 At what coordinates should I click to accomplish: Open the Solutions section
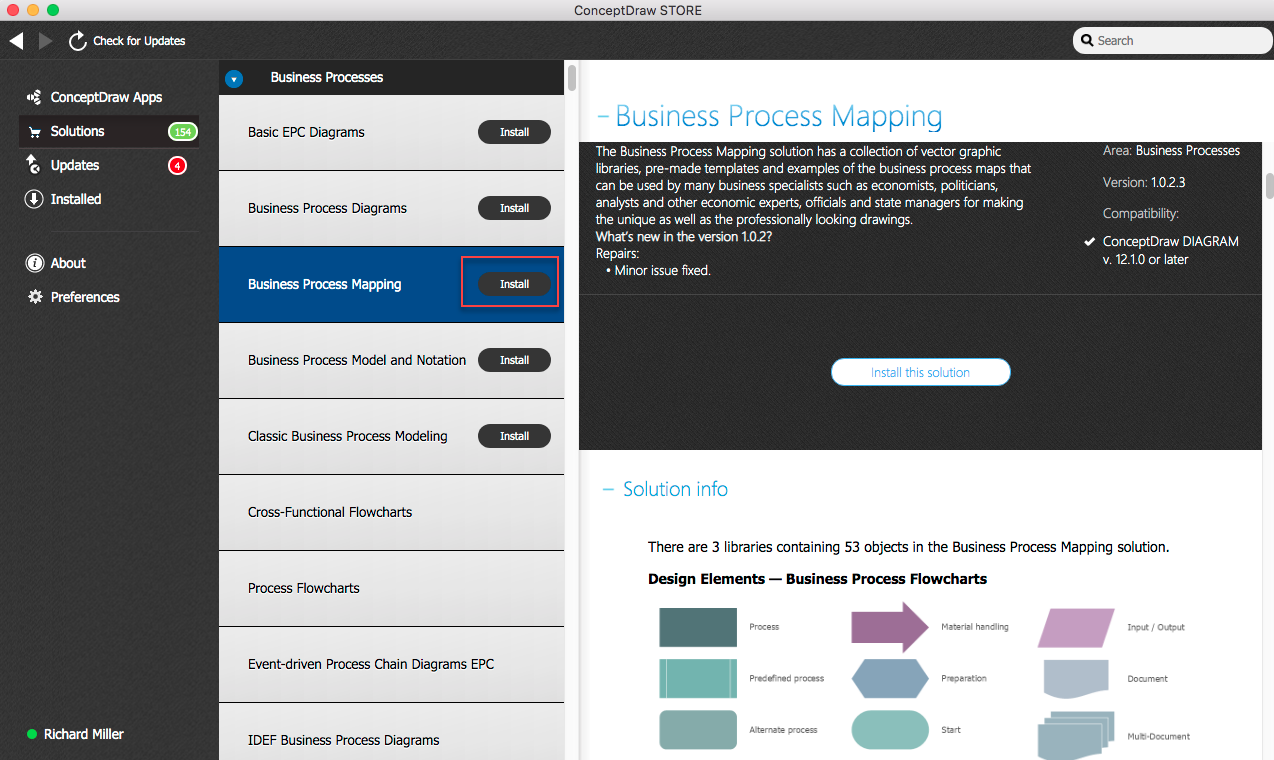[x=109, y=132]
